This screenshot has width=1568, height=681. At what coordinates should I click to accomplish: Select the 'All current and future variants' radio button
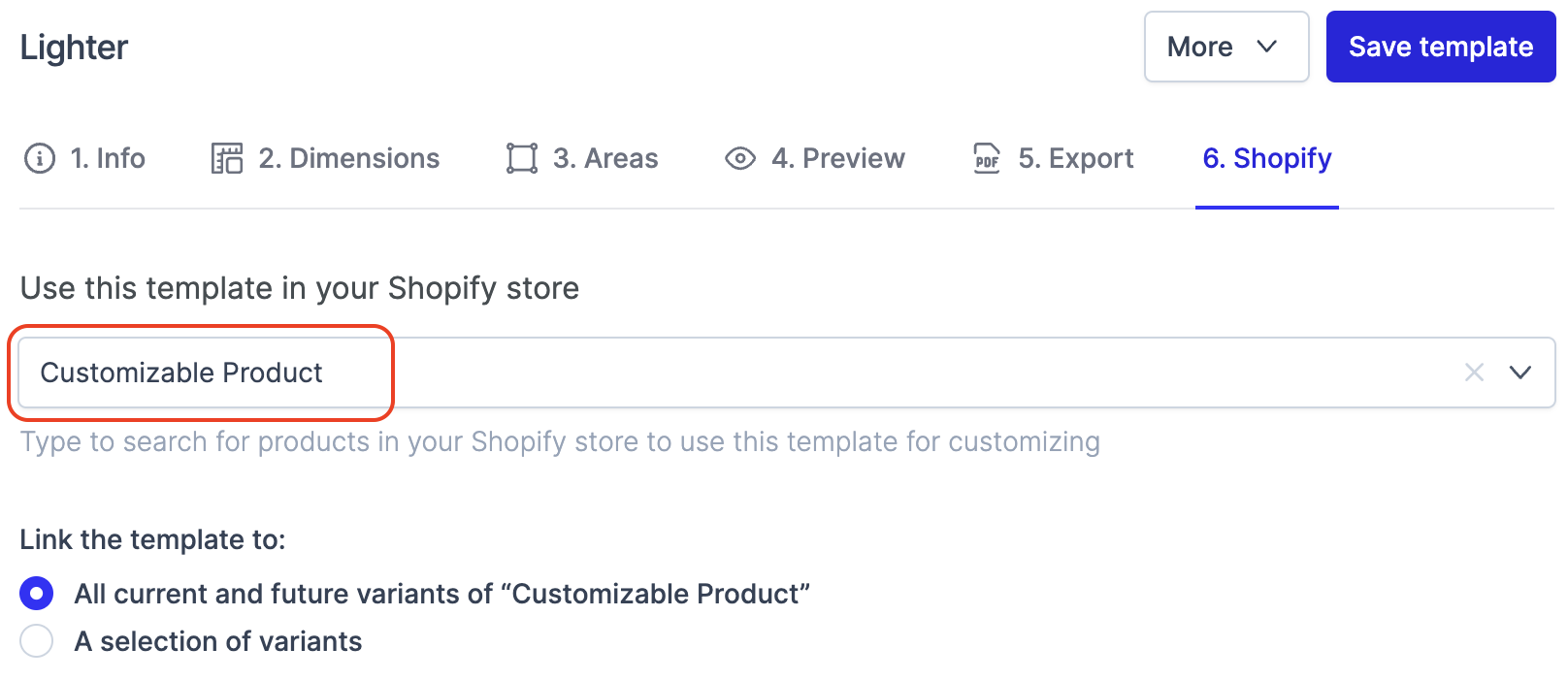point(36,593)
